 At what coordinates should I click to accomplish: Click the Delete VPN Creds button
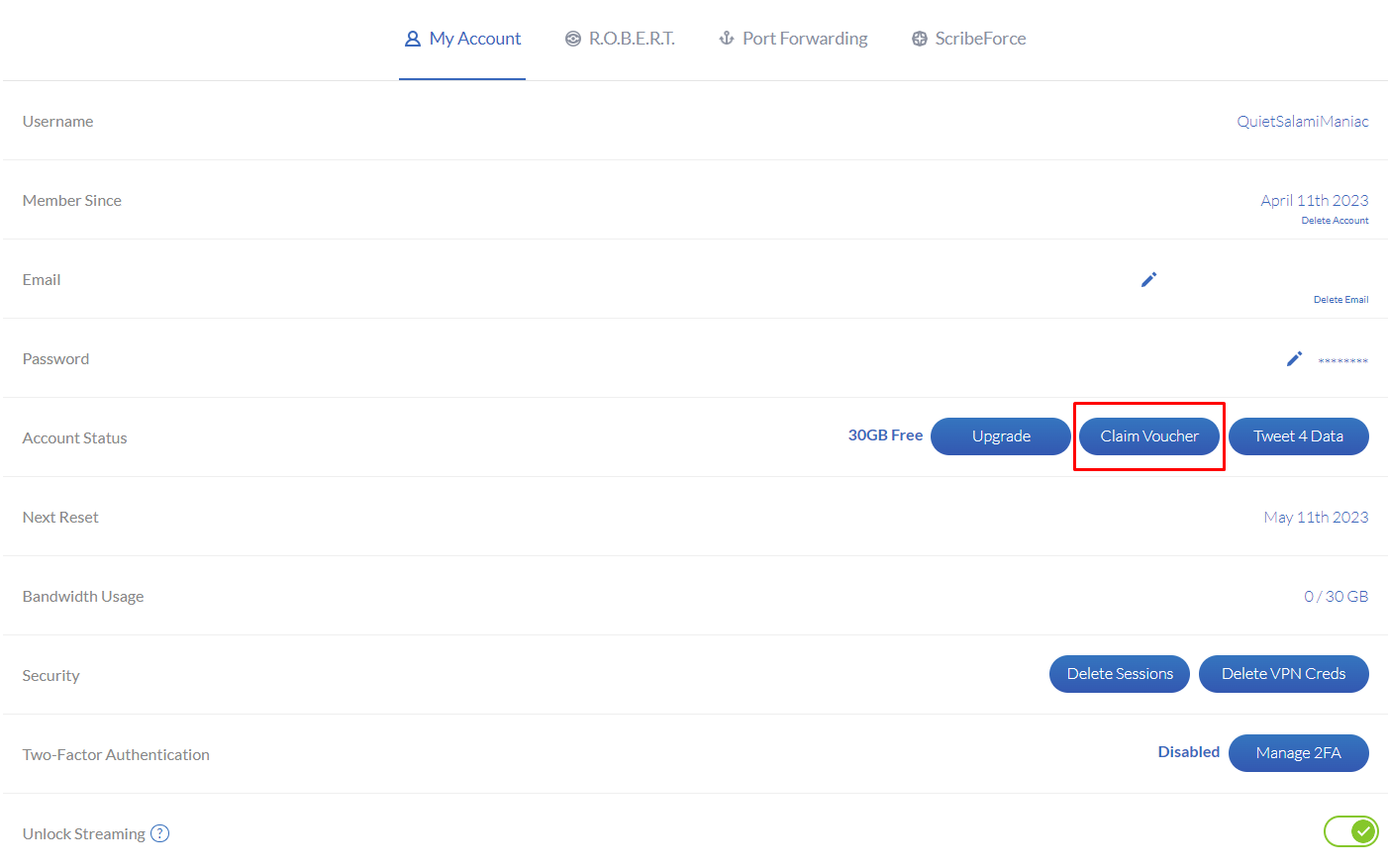1283,674
